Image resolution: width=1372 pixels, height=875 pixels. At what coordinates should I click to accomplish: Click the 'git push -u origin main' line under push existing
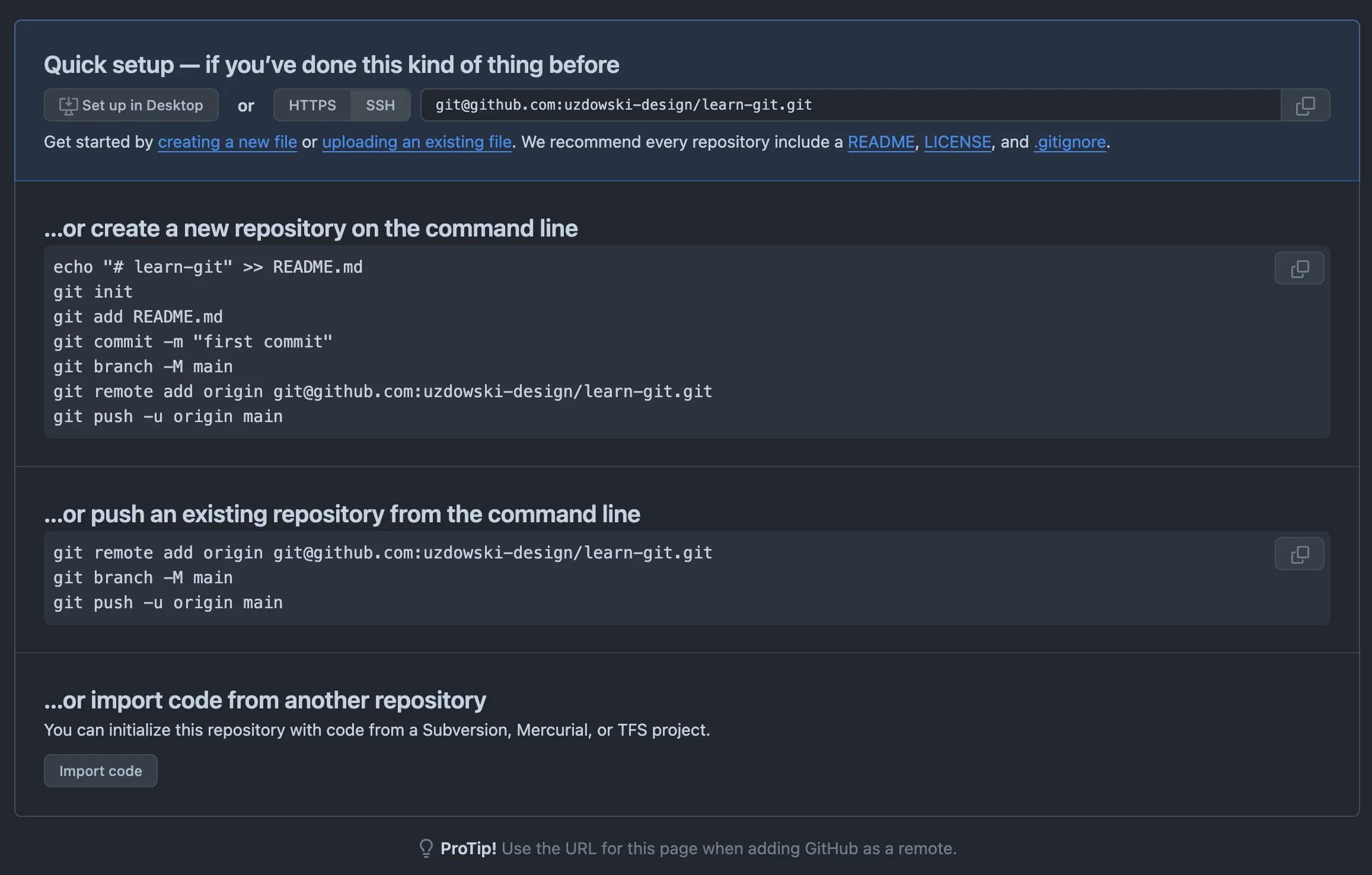coord(168,603)
